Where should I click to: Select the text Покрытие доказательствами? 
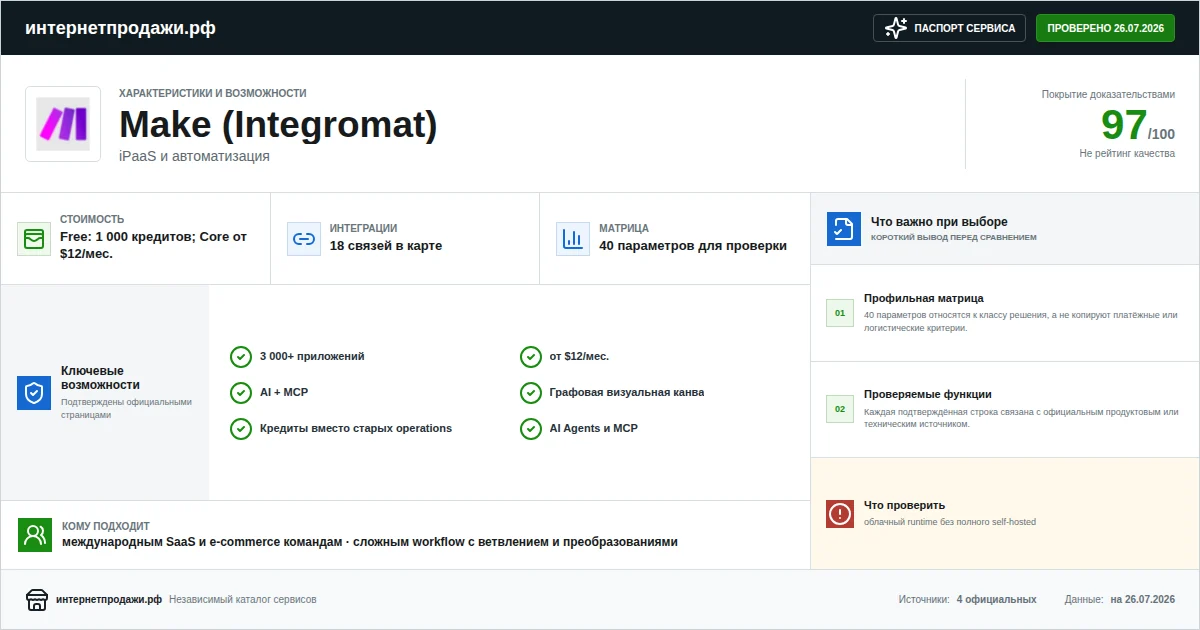(x=1108, y=94)
